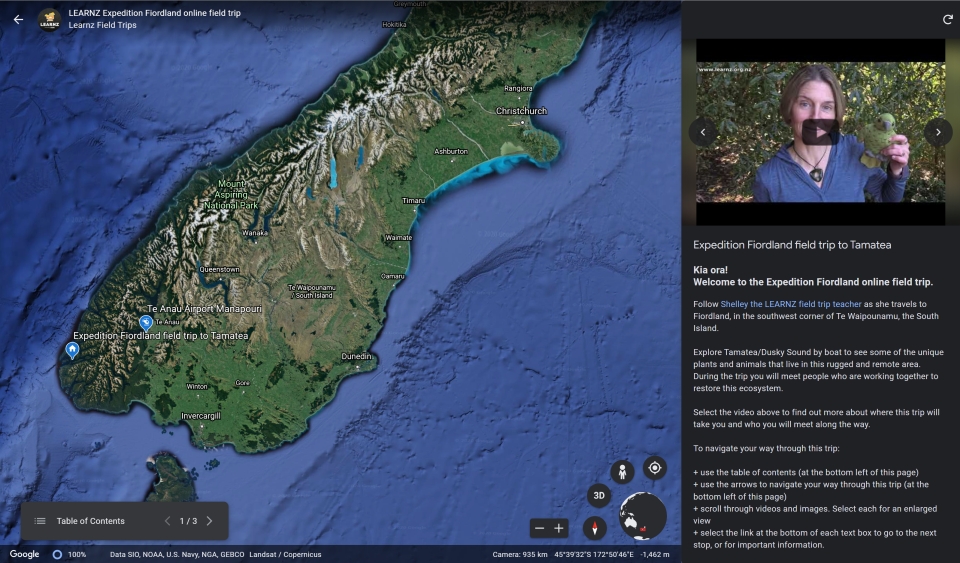Show previous media with left carousel arrow
The width and height of the screenshot is (960, 563).
click(x=703, y=132)
